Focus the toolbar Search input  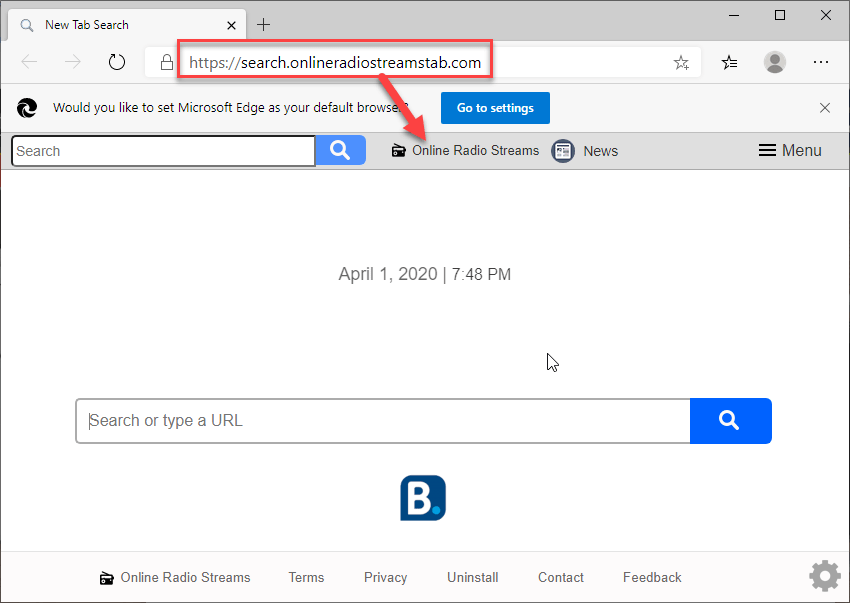163,151
